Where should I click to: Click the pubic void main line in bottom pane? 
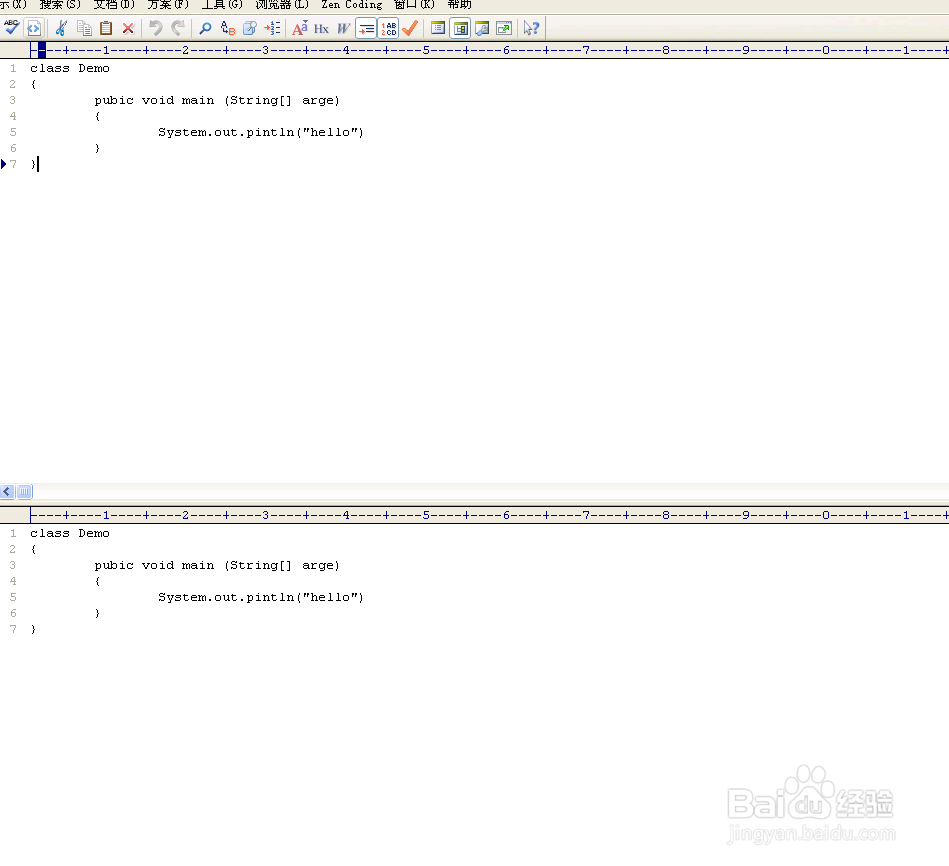click(x=217, y=565)
